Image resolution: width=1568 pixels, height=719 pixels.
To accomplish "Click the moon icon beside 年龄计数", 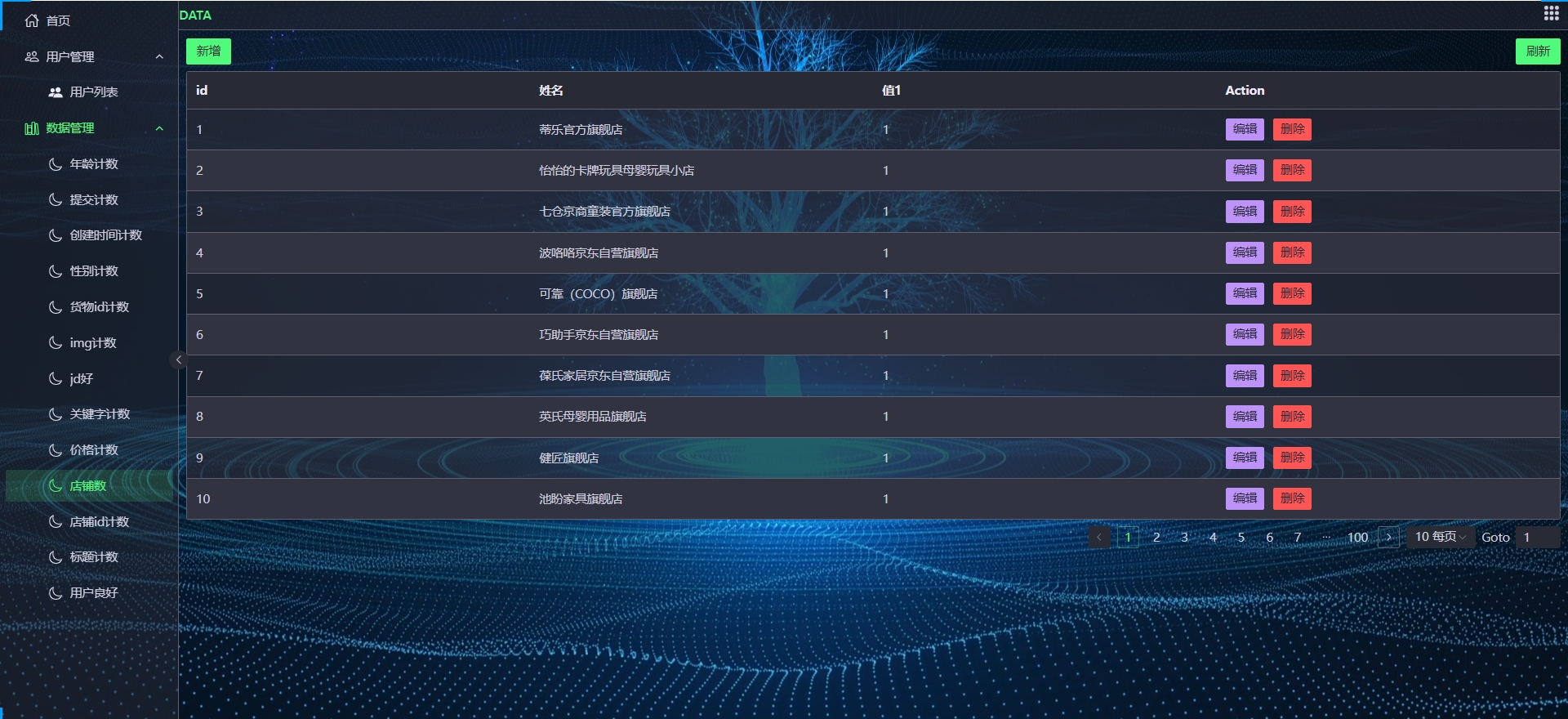I will [56, 164].
